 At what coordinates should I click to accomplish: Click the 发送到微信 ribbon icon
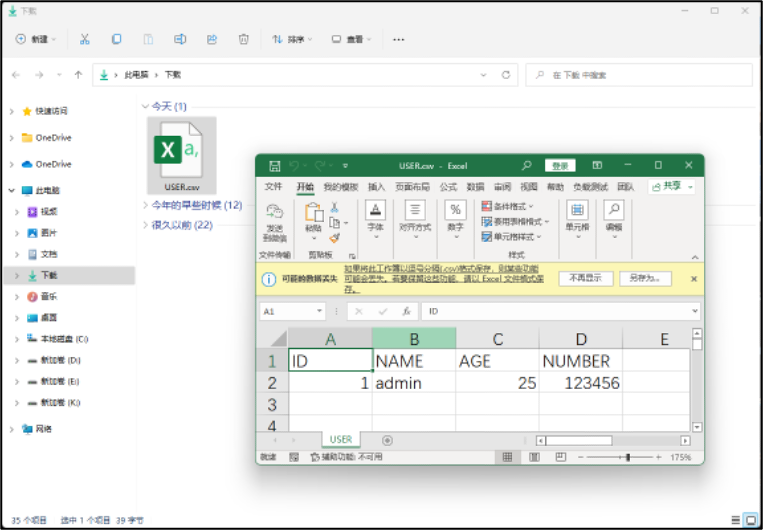click(275, 223)
